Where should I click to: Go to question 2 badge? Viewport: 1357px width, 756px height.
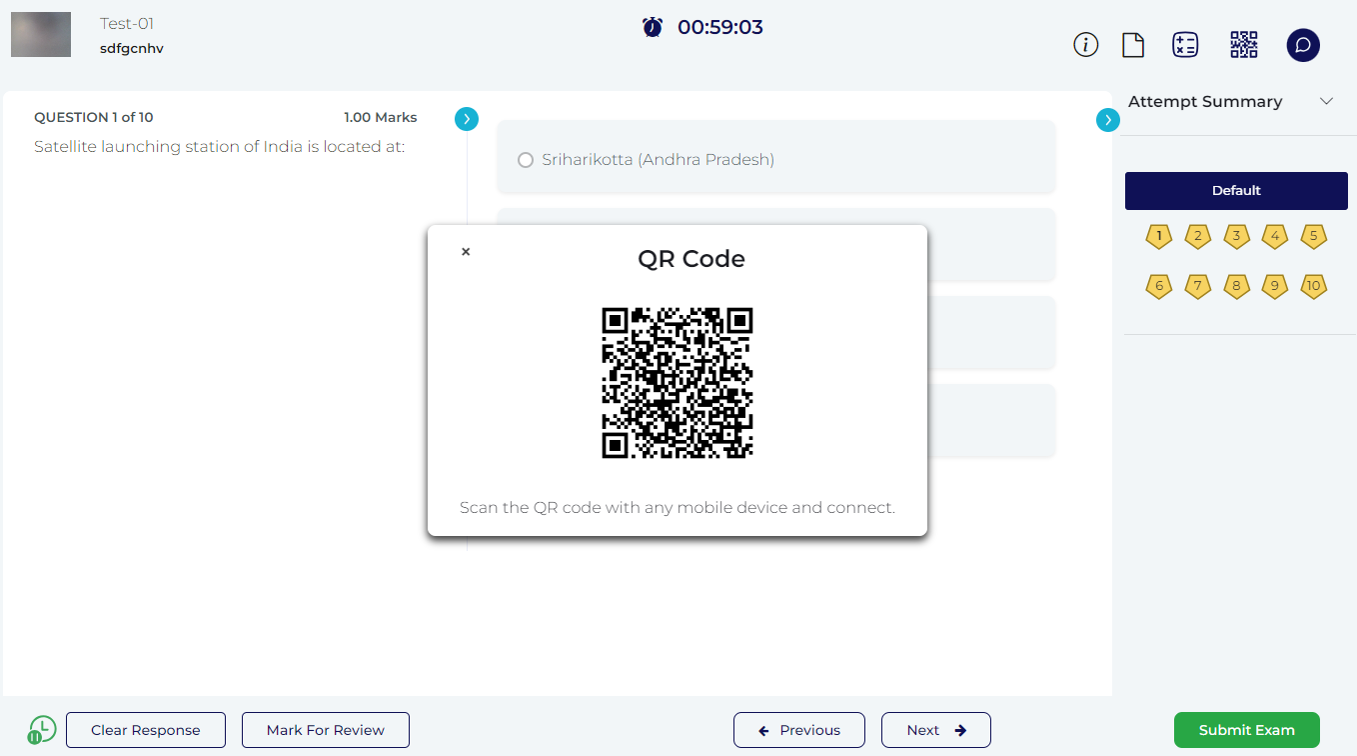(1197, 237)
